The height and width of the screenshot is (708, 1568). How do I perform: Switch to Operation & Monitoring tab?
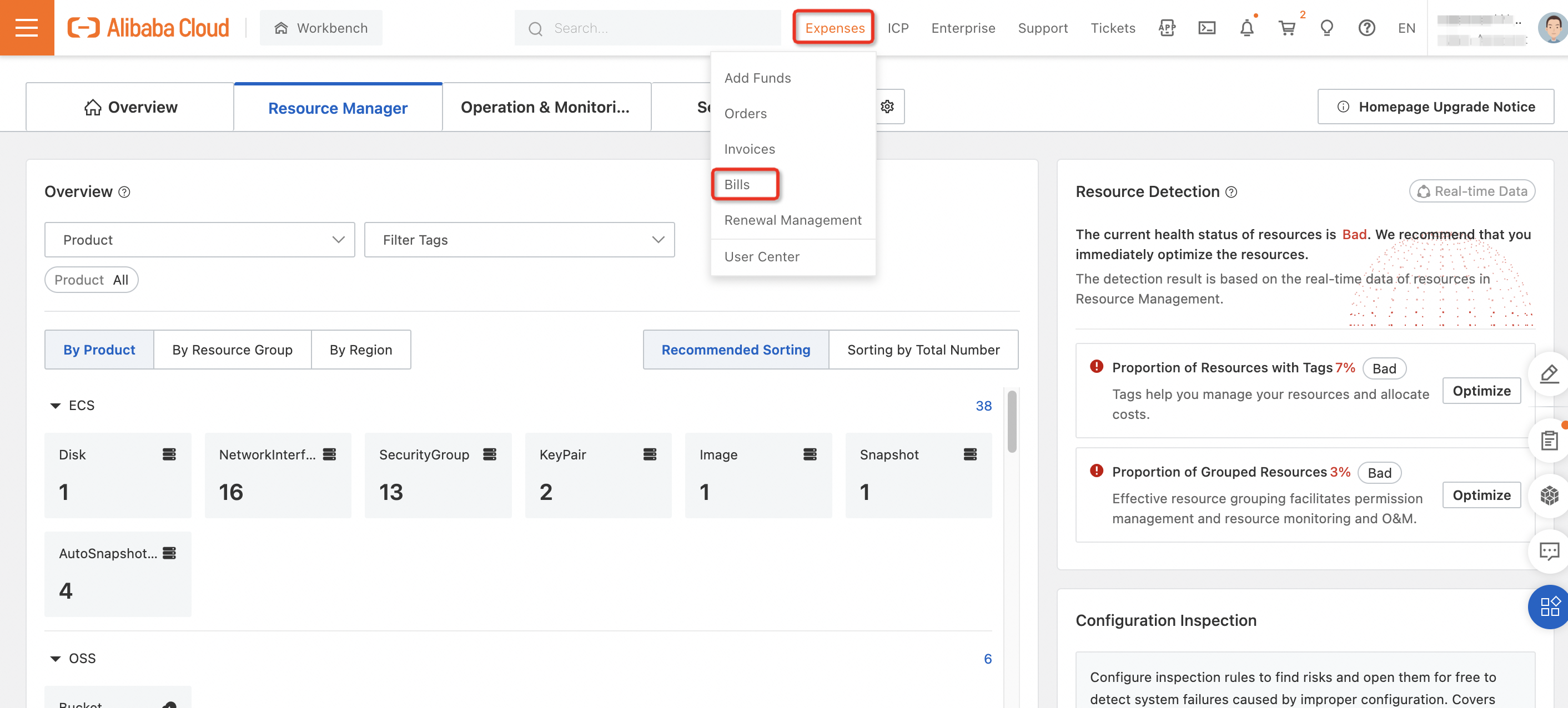coord(546,107)
